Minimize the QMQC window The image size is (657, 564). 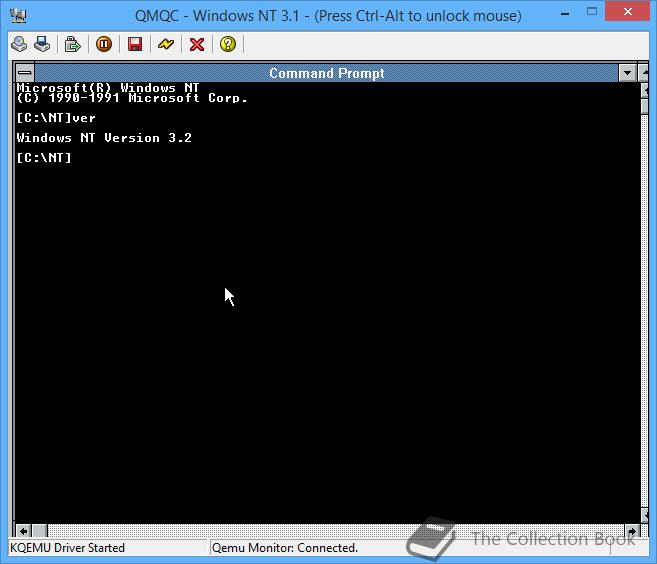point(565,14)
